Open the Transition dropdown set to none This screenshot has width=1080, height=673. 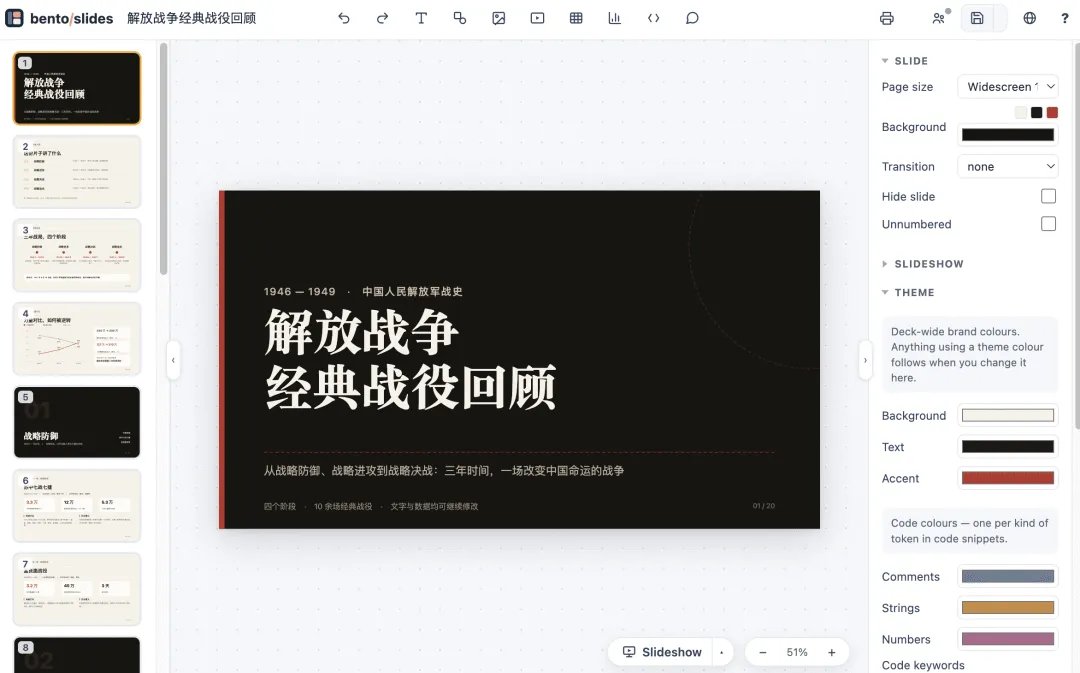coord(1008,167)
